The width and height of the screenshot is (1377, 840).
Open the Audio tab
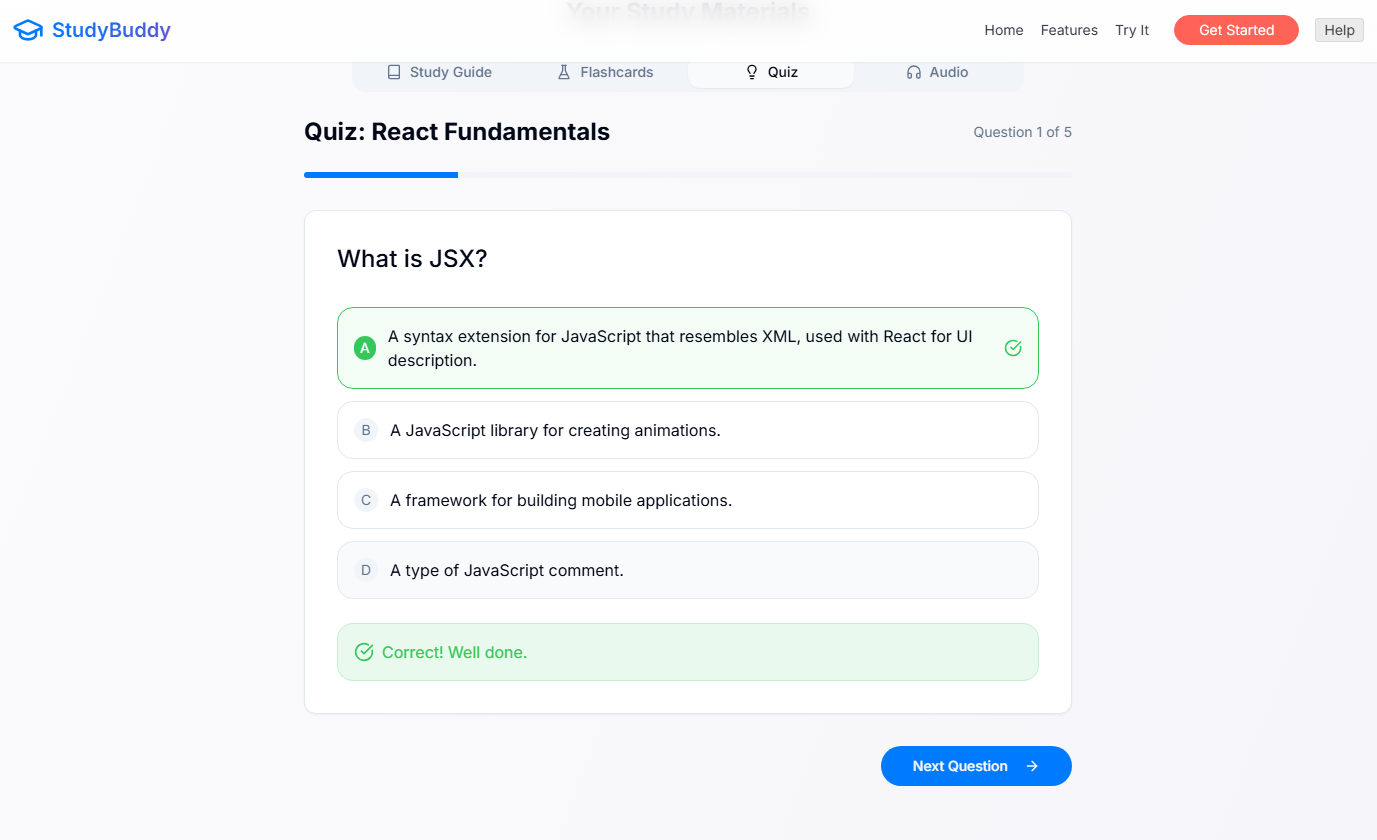[937, 72]
